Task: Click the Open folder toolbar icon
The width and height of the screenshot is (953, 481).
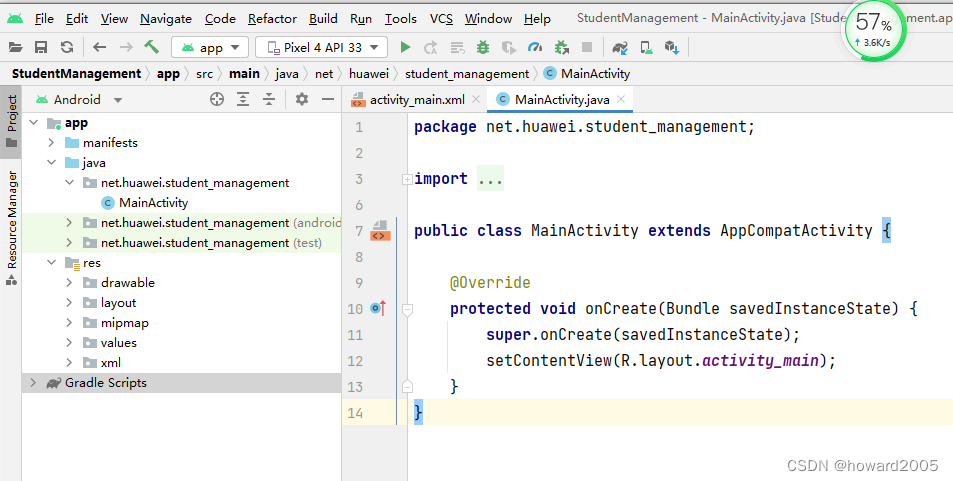Action: tap(15, 47)
